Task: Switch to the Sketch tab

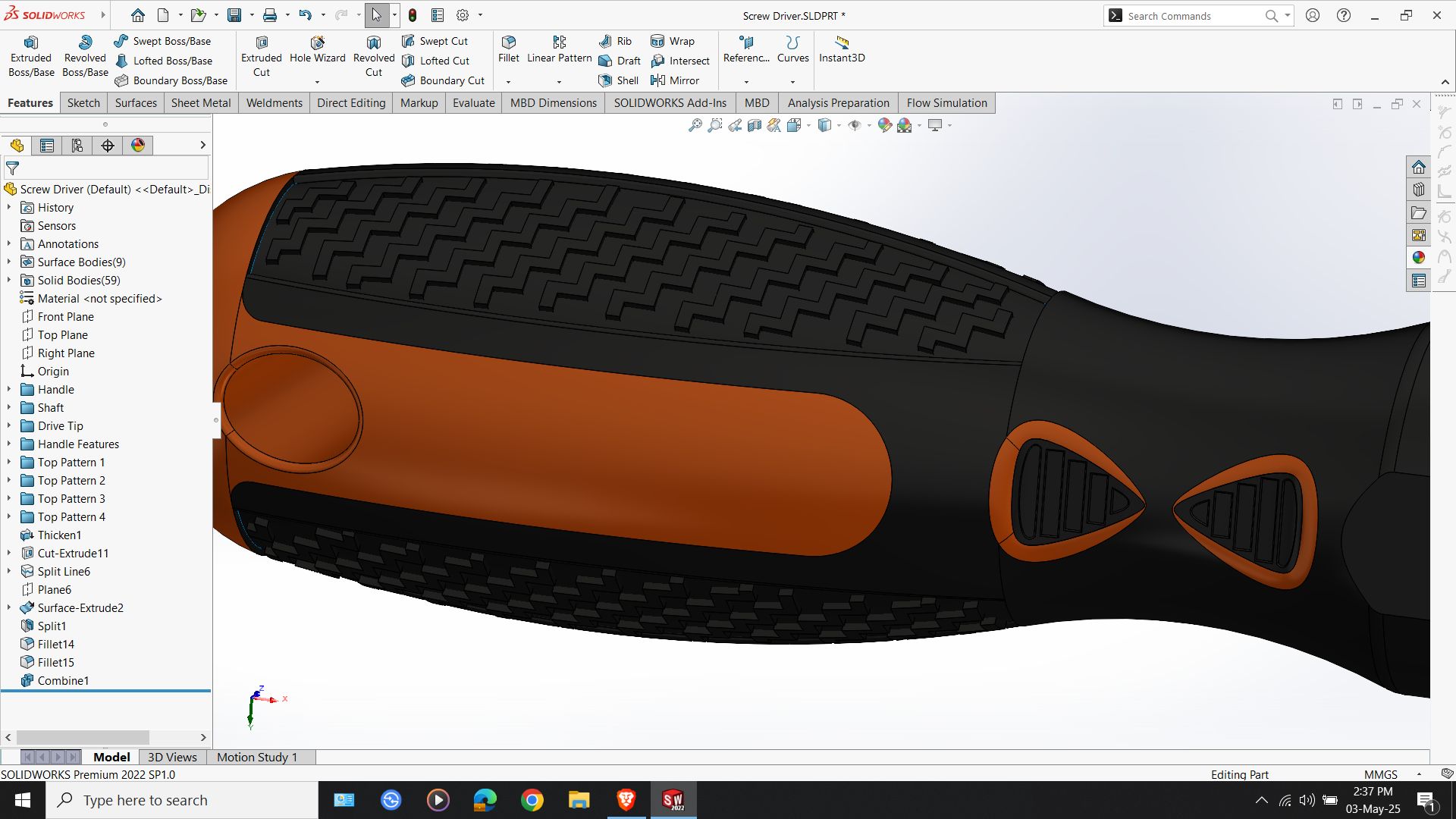Action: pyautogui.click(x=83, y=103)
